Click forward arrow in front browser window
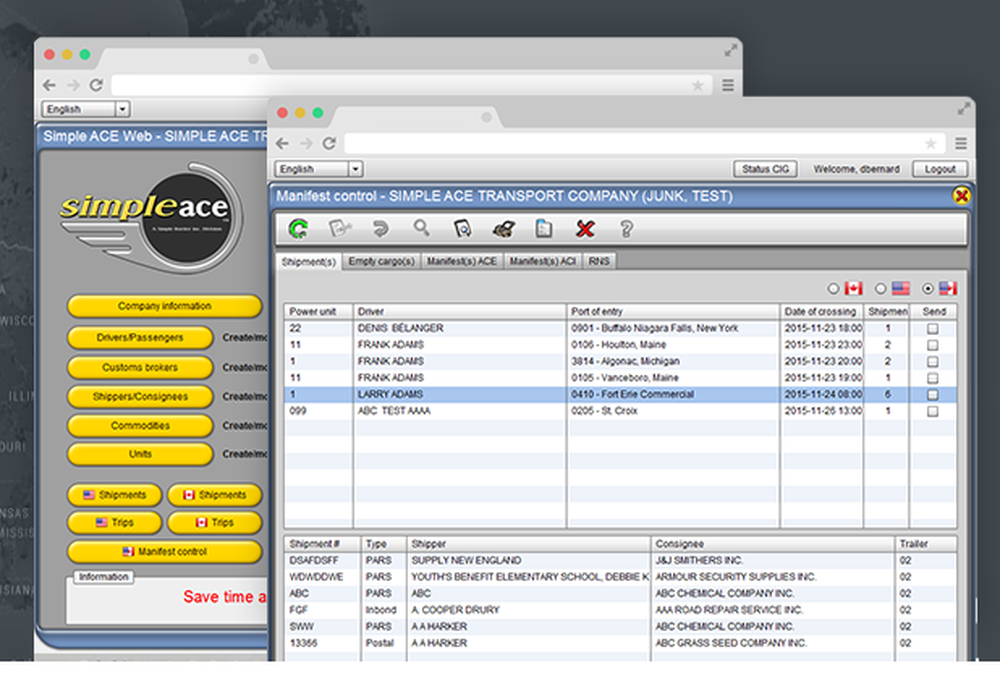The image size is (1000, 679). pyautogui.click(x=306, y=143)
